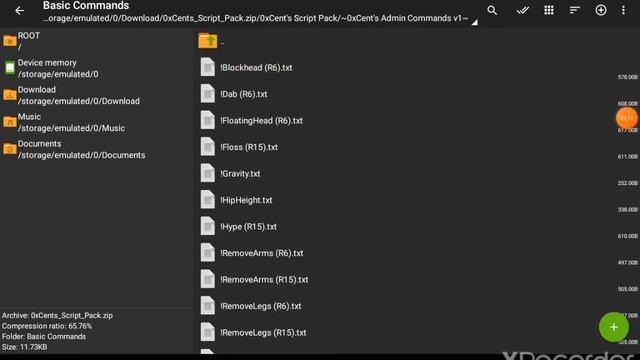640x360 pixels.
Task: Click the Size: 11.73KB info line
Action: click(x=24, y=347)
